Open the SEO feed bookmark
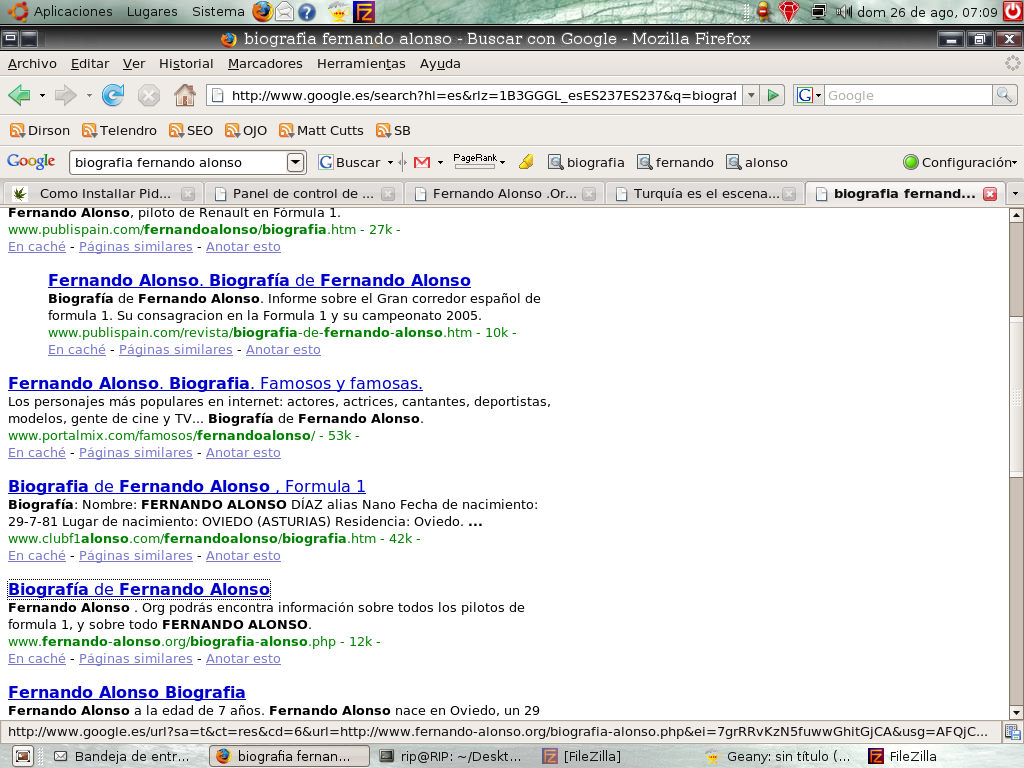Viewport: 1024px width, 768px height. [x=191, y=131]
